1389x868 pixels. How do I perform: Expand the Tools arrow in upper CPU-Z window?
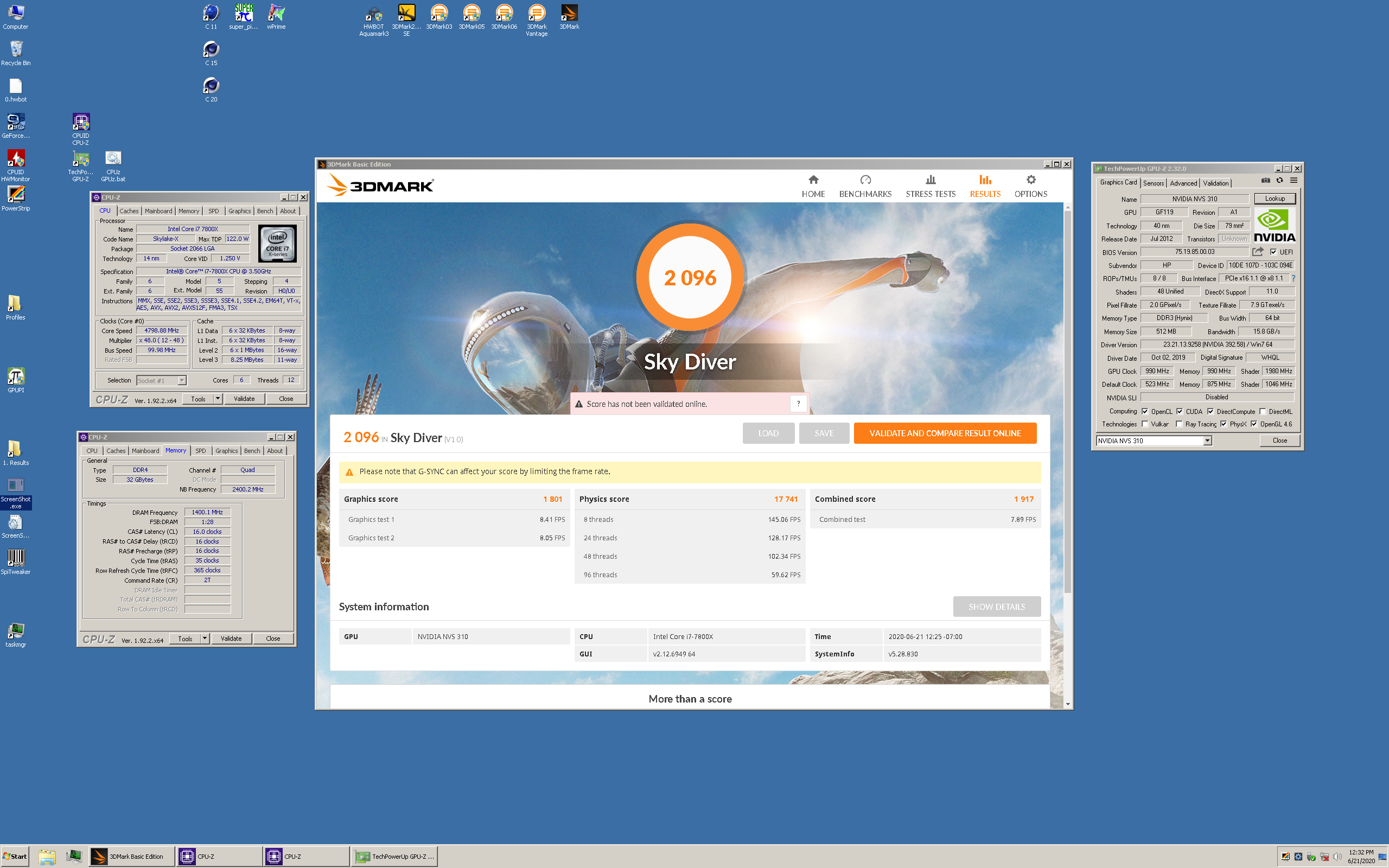(x=218, y=398)
